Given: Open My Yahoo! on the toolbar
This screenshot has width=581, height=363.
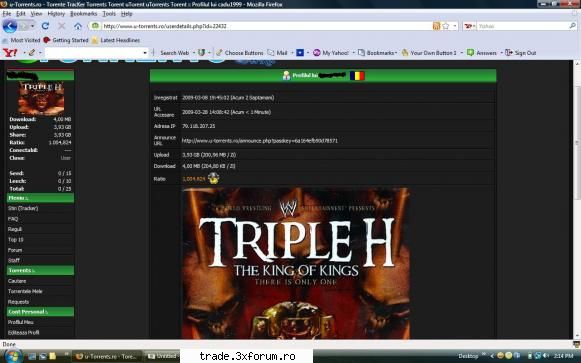Looking at the screenshot, I should click(x=331, y=53).
